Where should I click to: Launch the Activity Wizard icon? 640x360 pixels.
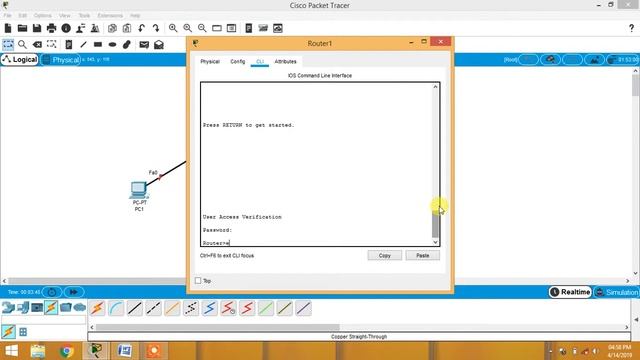[x=80, y=28]
